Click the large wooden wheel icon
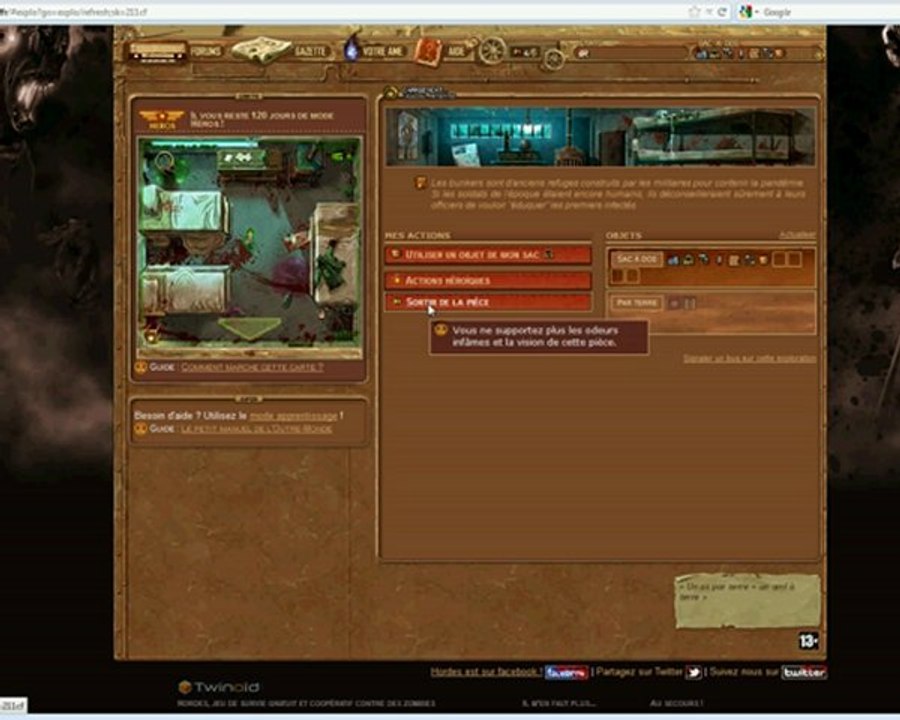 [x=492, y=51]
